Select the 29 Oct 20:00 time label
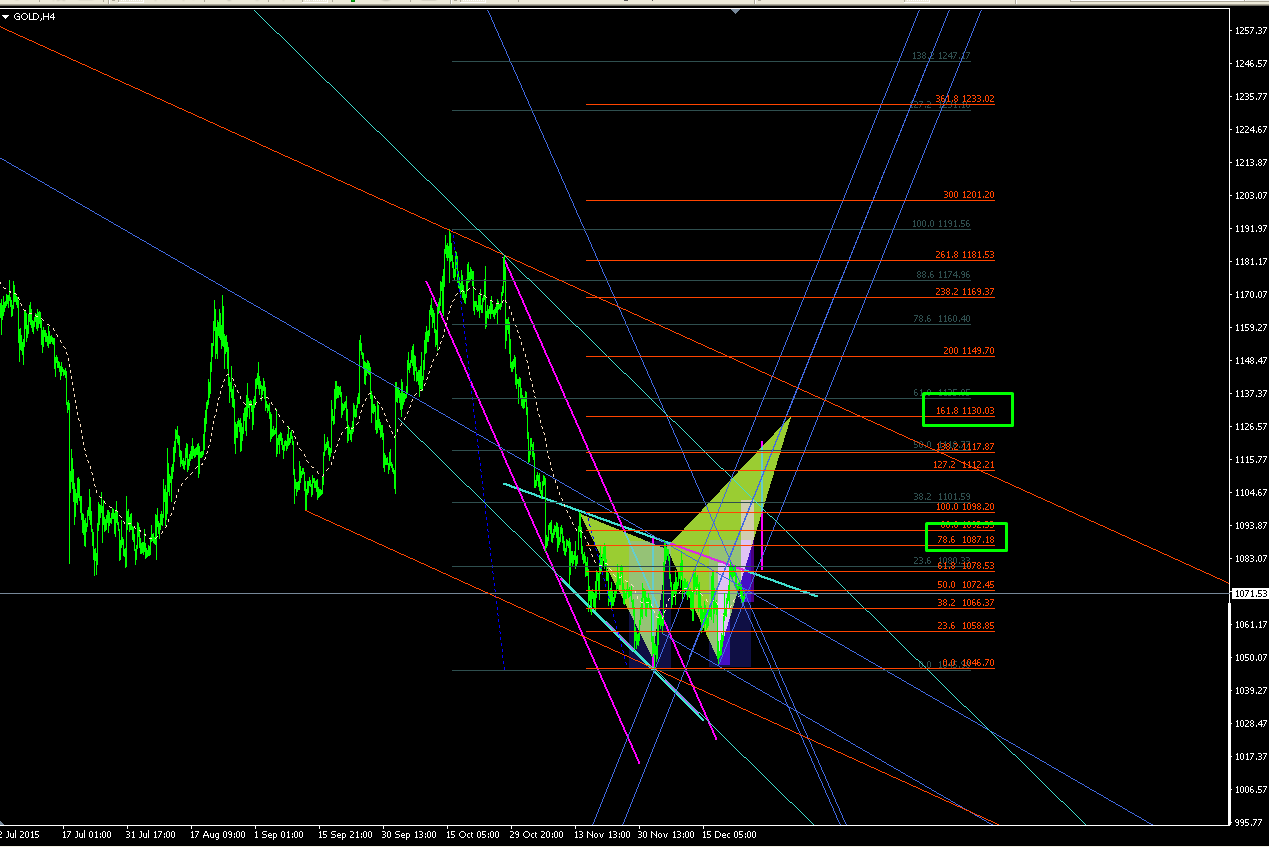Image resolution: width=1269 pixels, height=848 pixels. (x=535, y=833)
